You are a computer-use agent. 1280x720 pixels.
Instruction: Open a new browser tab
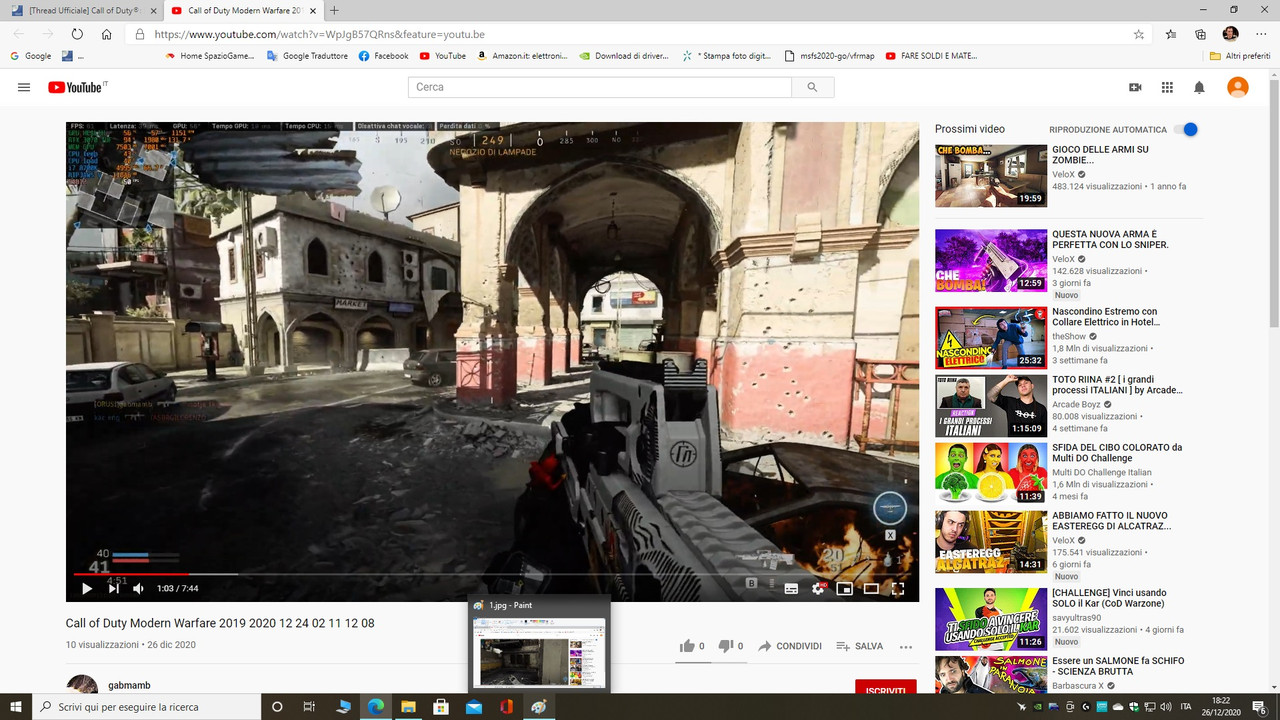pyautogui.click(x=334, y=10)
